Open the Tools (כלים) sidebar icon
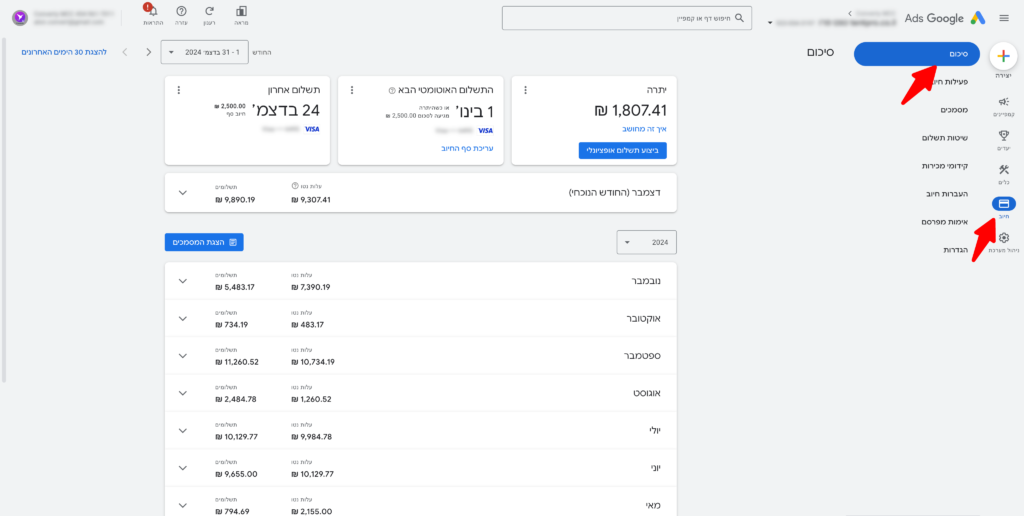The height and width of the screenshot is (516, 1024). 1003,172
